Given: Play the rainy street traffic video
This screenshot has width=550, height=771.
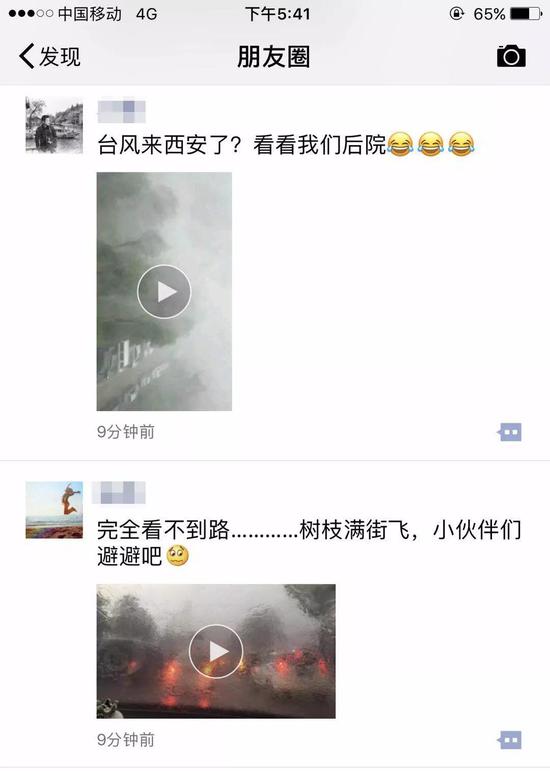Looking at the screenshot, I should pyautogui.click(x=216, y=651).
